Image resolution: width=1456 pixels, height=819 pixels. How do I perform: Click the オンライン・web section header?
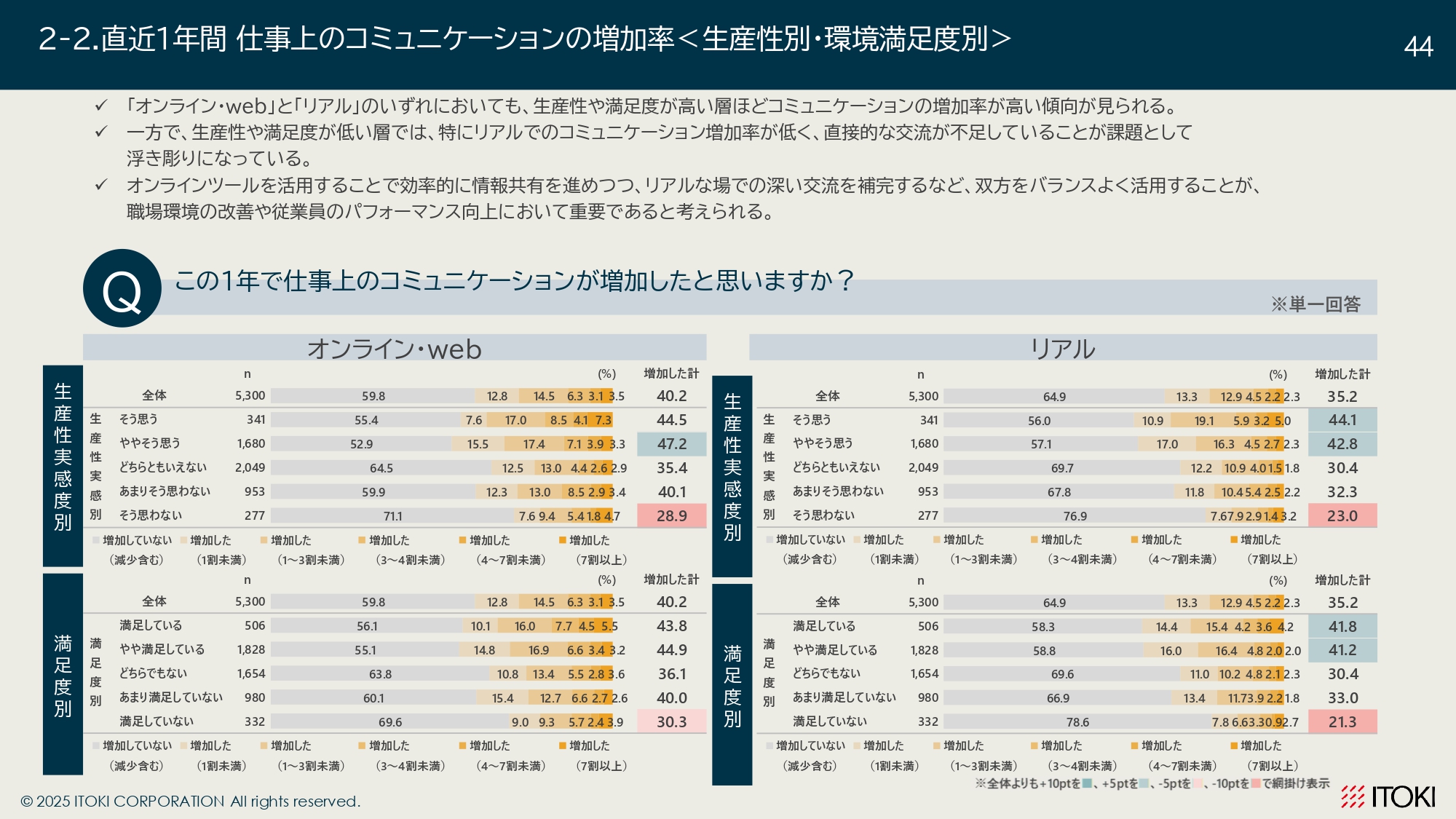point(395,348)
